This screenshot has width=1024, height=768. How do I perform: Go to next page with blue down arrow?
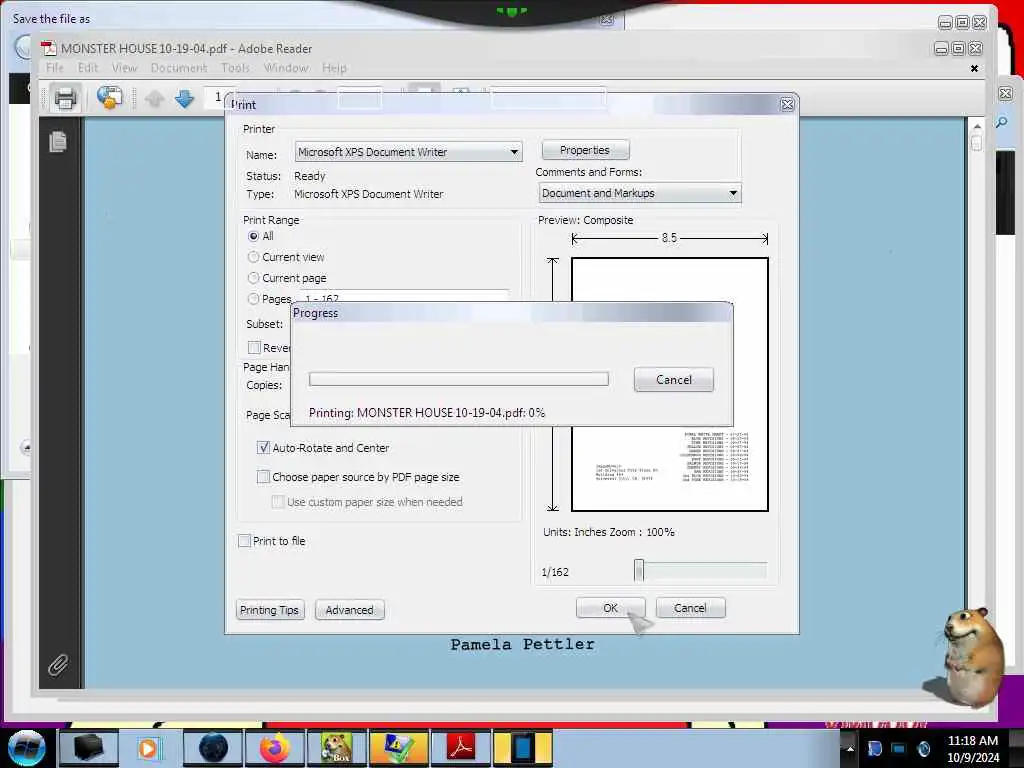(185, 99)
